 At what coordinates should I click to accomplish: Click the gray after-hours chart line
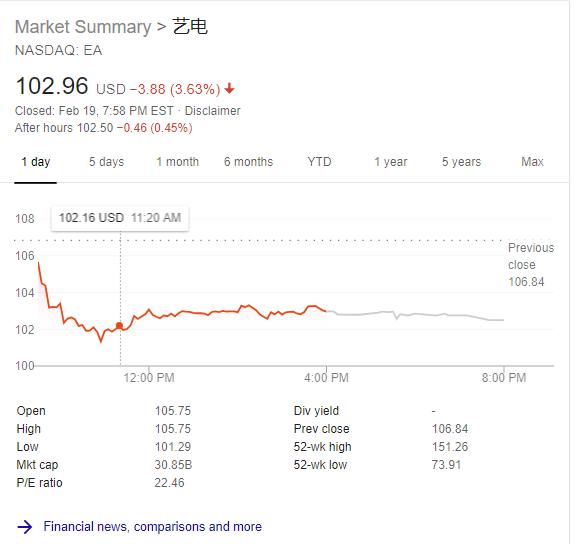coord(415,315)
